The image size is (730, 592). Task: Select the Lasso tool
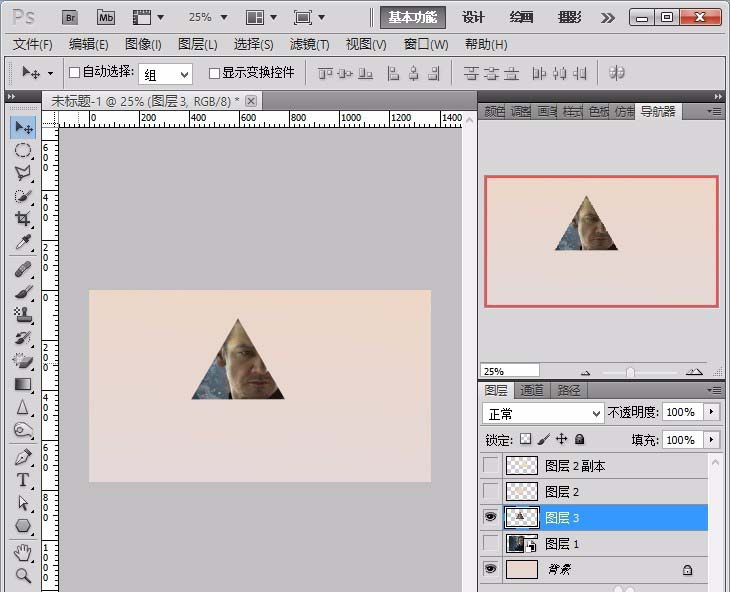(22, 173)
